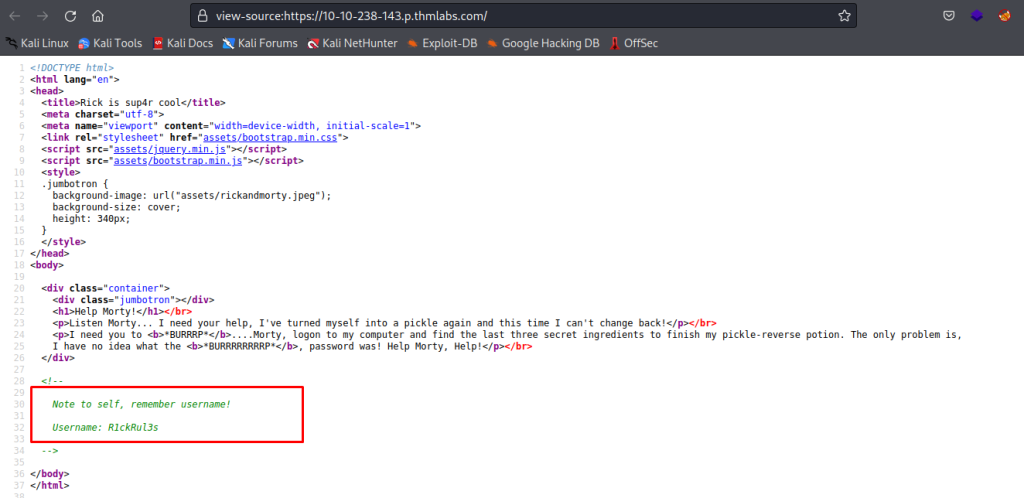
Task: Click the forward navigation arrow
Action: [42, 16]
